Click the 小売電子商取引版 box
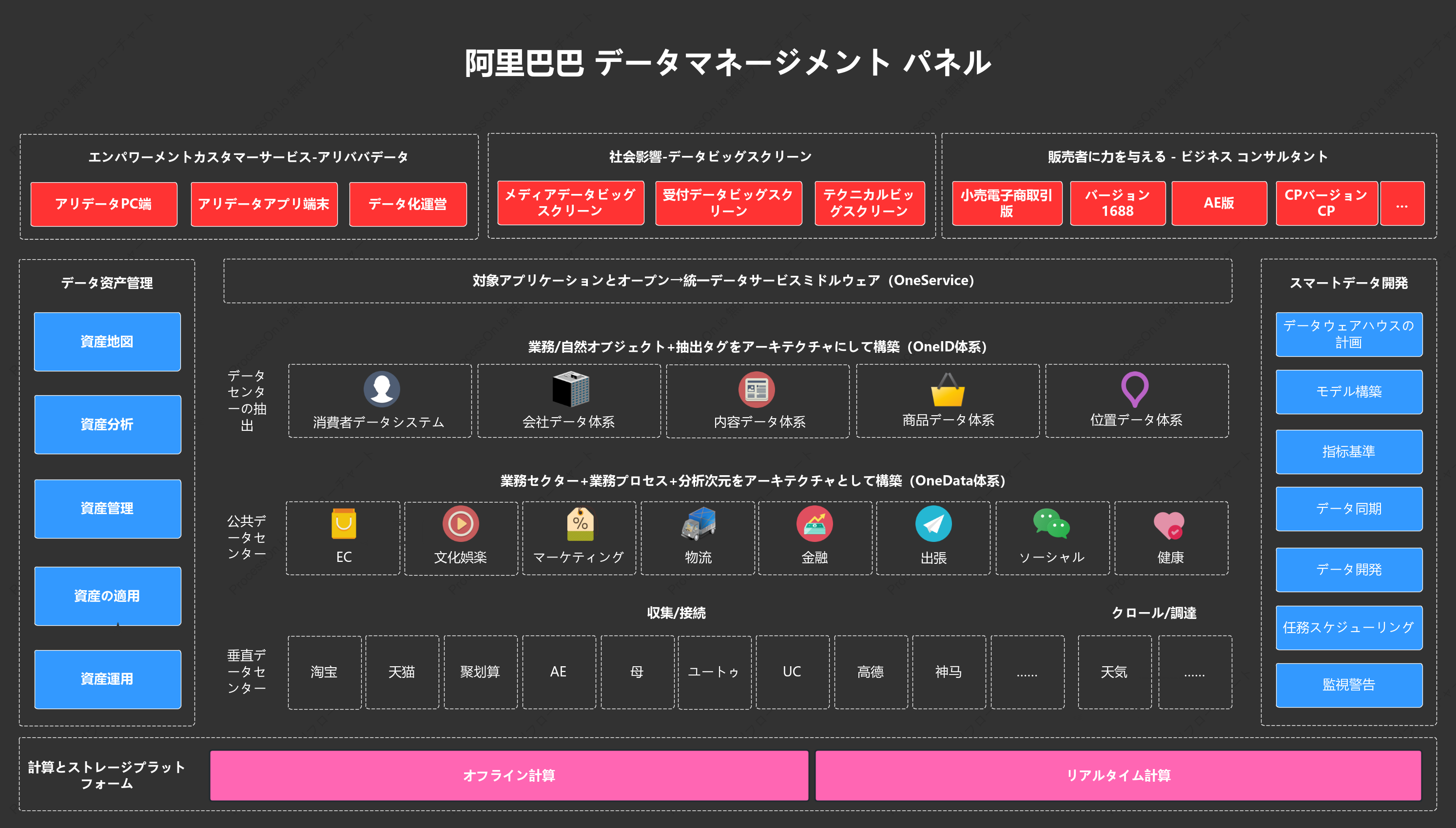 click(1007, 203)
